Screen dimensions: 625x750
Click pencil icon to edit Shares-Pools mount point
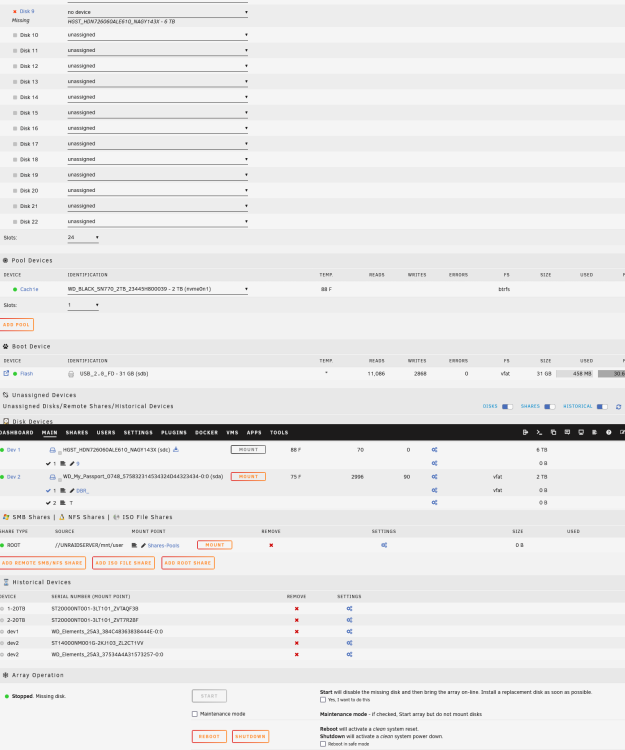tap(143, 545)
